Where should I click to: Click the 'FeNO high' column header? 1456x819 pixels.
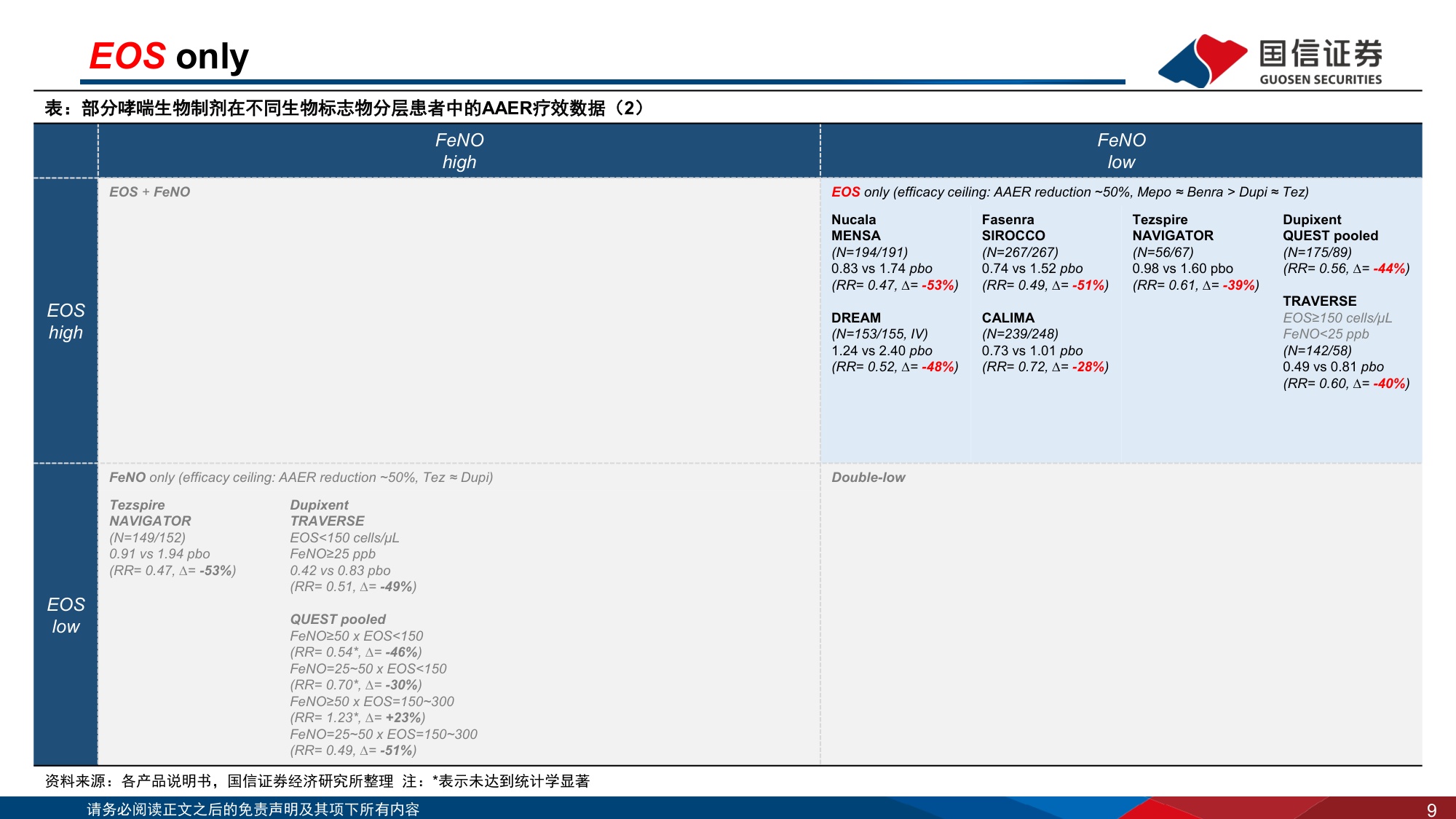(x=459, y=151)
